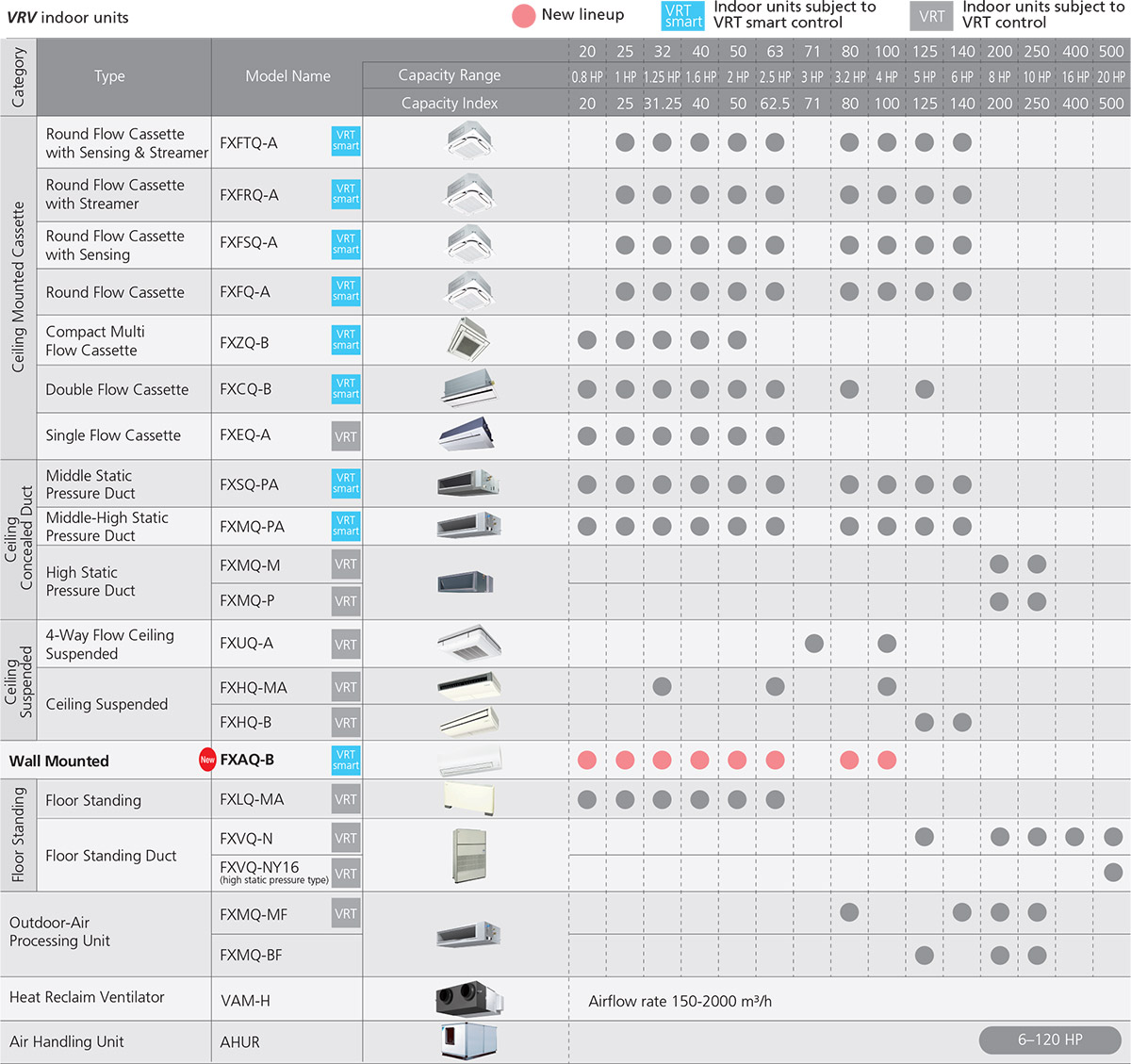The height and width of the screenshot is (1064, 1131).
Task: Click the "0.8 HP" capacity header cell
Action: pyautogui.click(x=587, y=77)
